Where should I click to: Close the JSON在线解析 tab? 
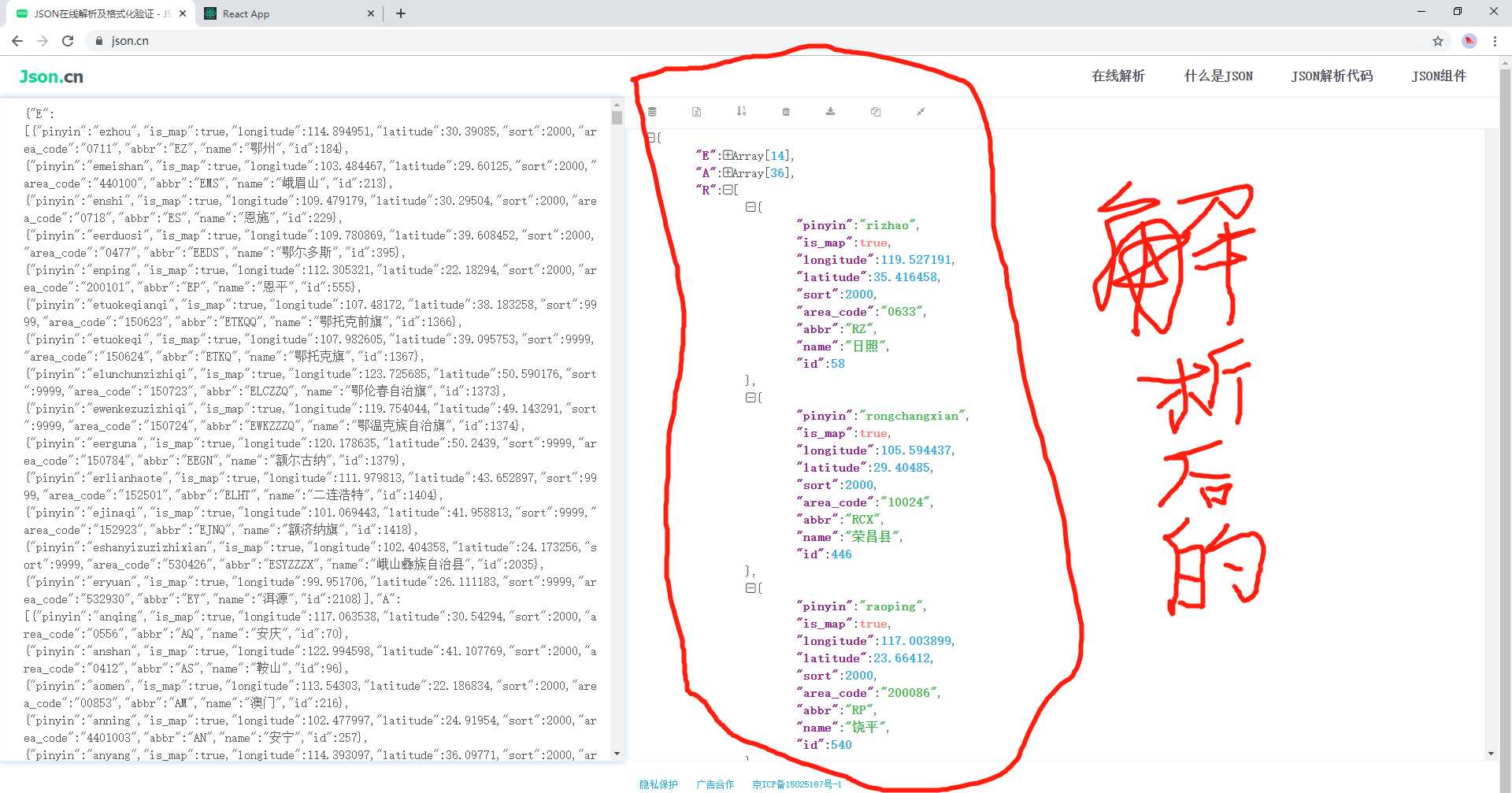click(183, 13)
